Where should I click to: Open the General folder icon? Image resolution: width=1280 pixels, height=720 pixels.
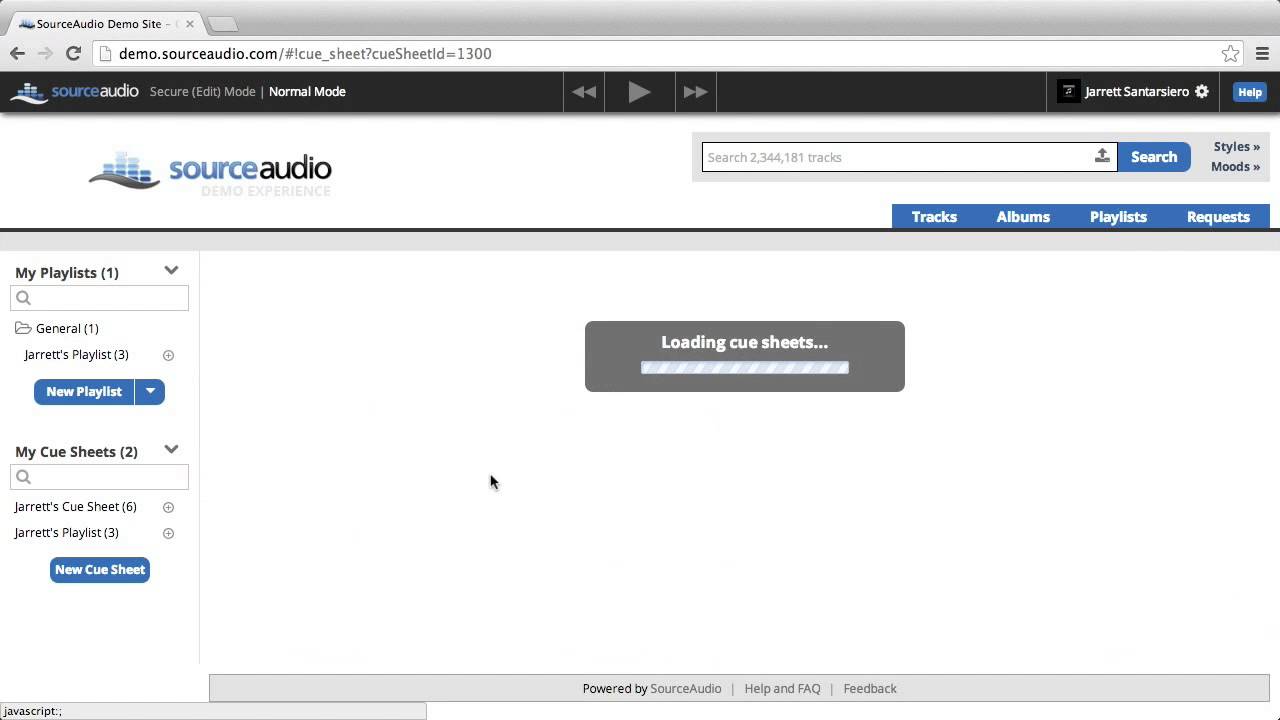click(23, 328)
